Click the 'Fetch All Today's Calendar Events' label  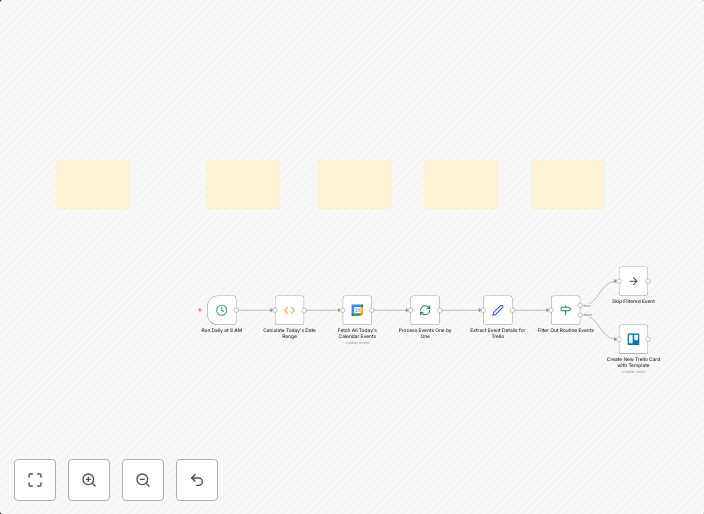pyautogui.click(x=357, y=333)
